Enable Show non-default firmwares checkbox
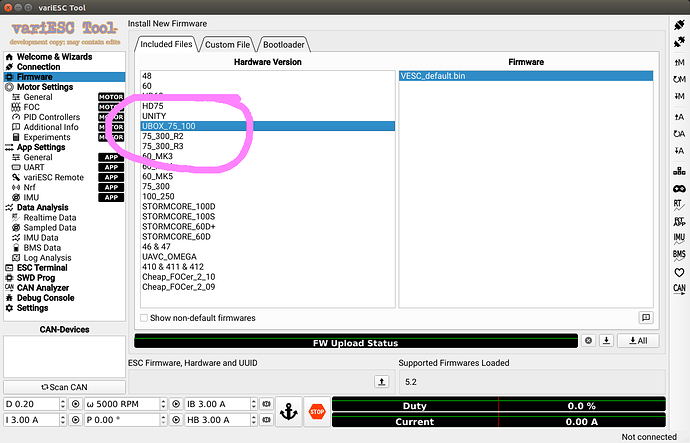This screenshot has width=690, height=443. pos(144,318)
